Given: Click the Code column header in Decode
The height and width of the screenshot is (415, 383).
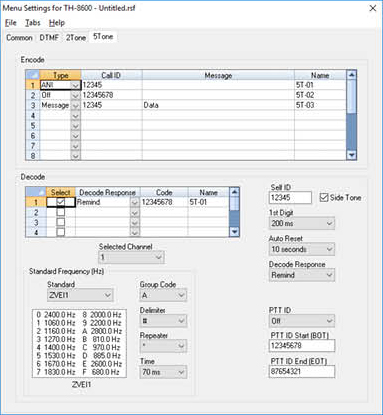Looking at the screenshot, I should click(x=164, y=192).
